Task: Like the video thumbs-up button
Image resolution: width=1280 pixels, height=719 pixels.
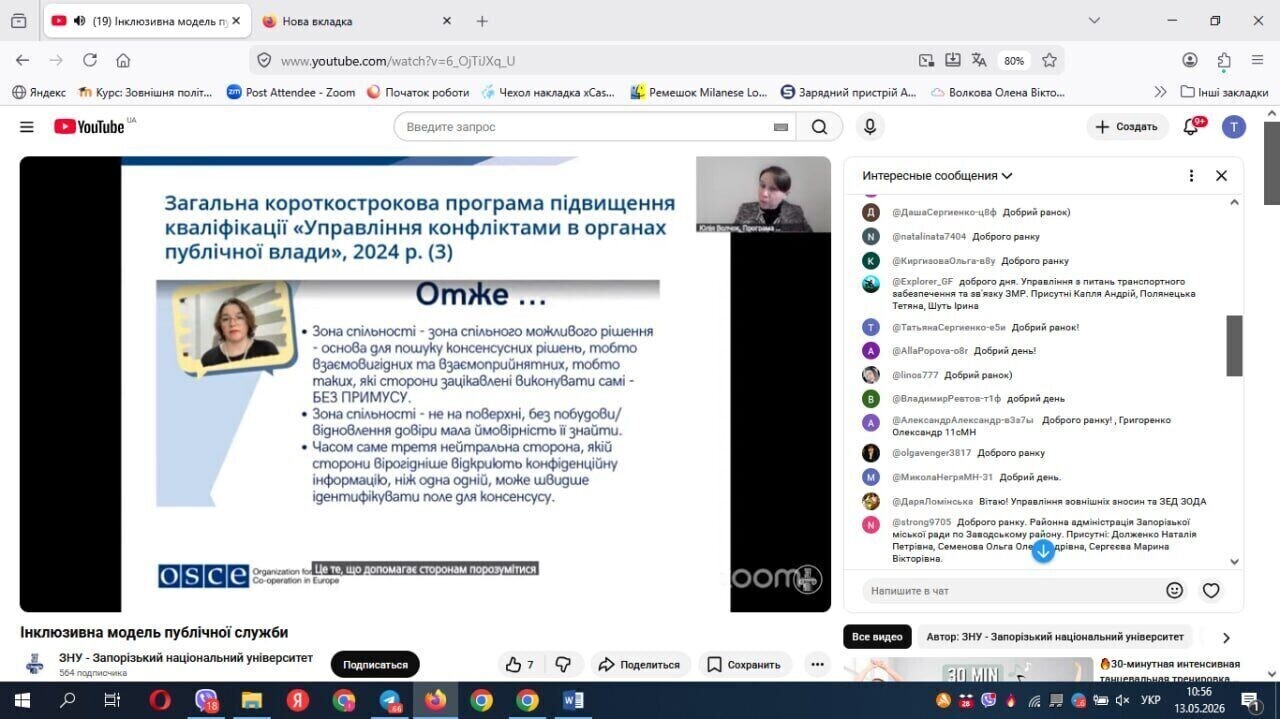Action: pos(520,664)
